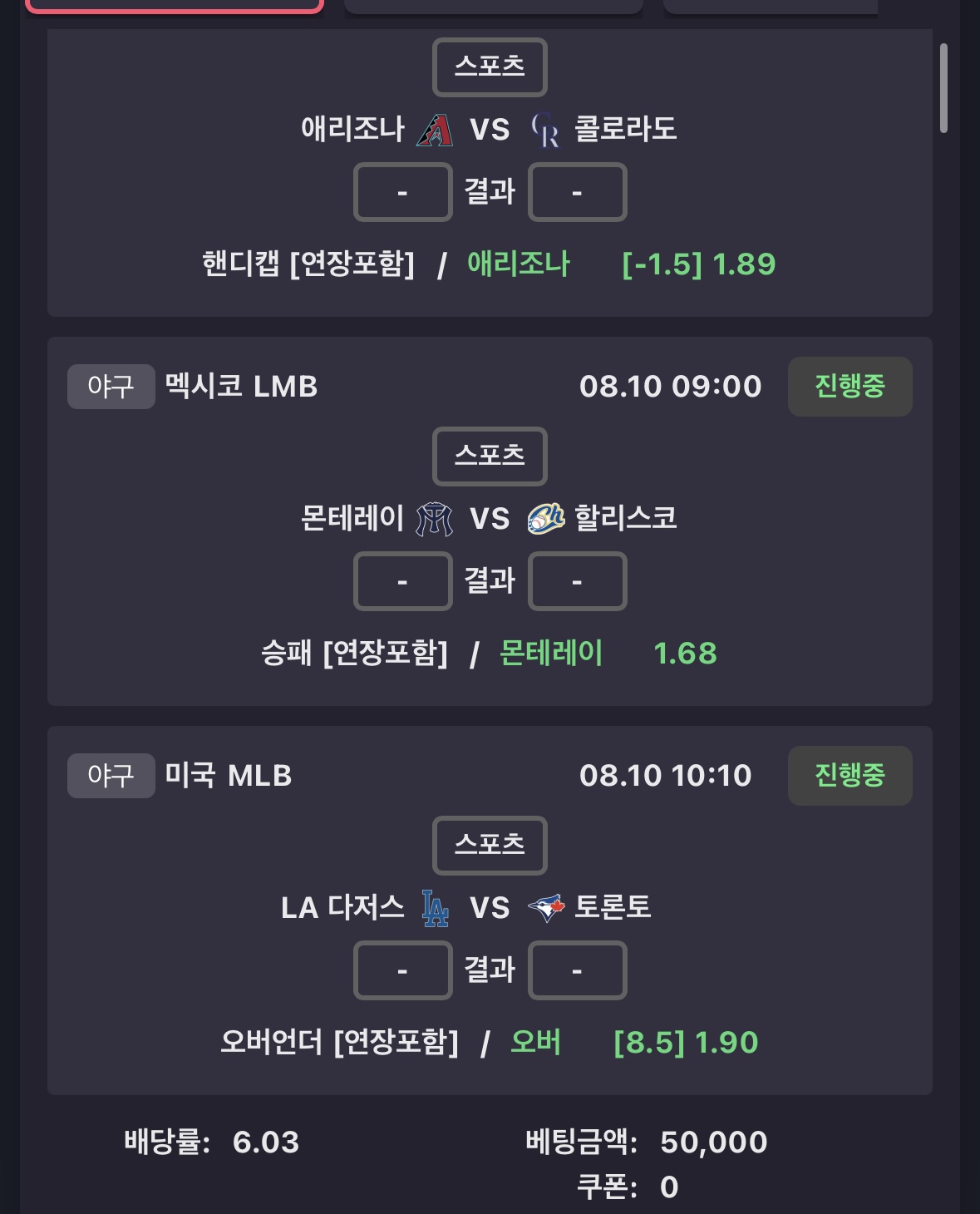Select the 스포츠 tag in Monterrey match
This screenshot has height=1214, width=980.
(x=490, y=456)
